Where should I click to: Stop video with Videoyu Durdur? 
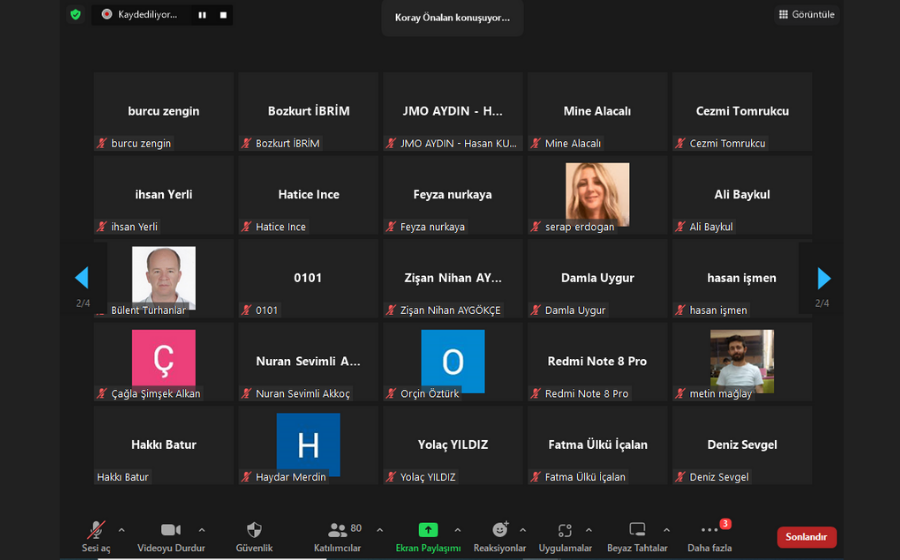coord(171,536)
